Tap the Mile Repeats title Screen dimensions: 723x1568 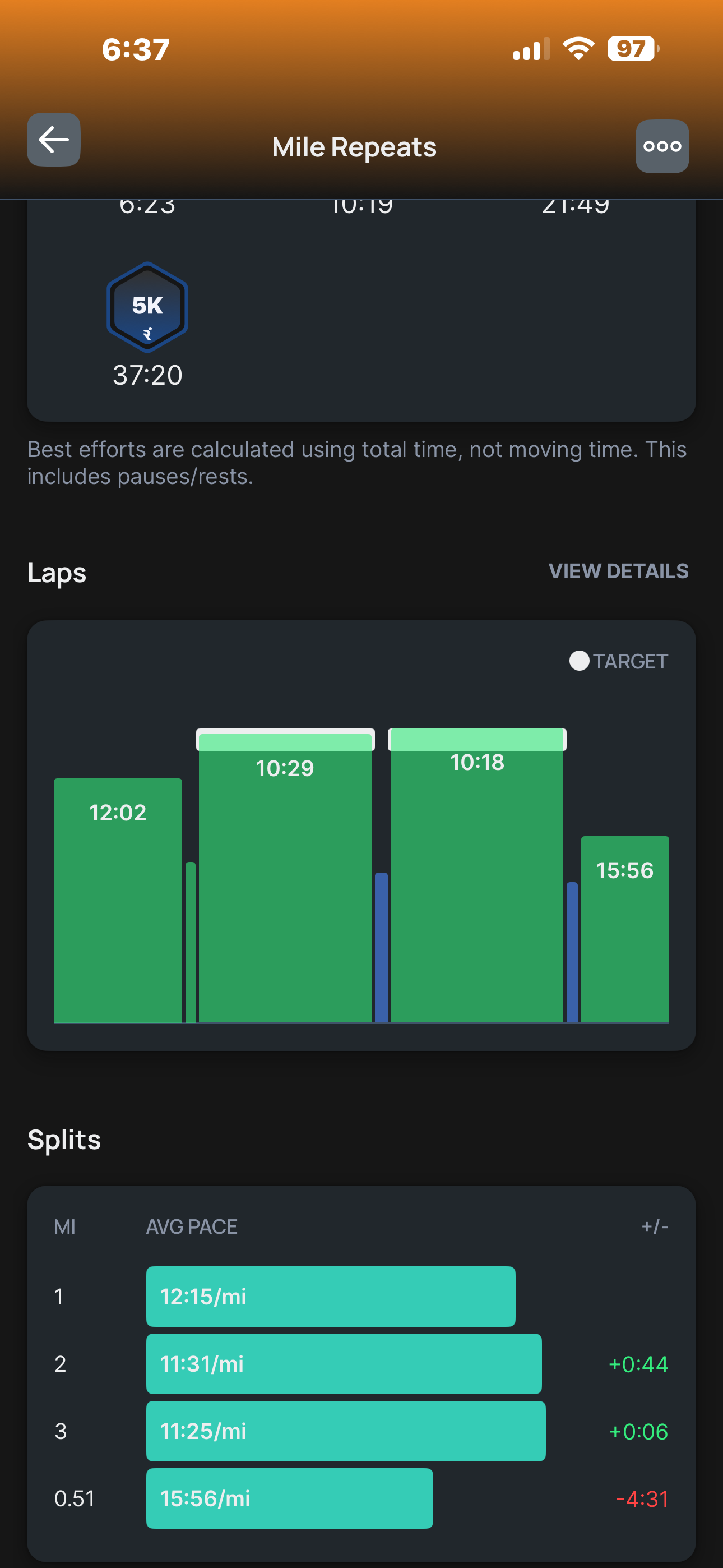click(354, 147)
